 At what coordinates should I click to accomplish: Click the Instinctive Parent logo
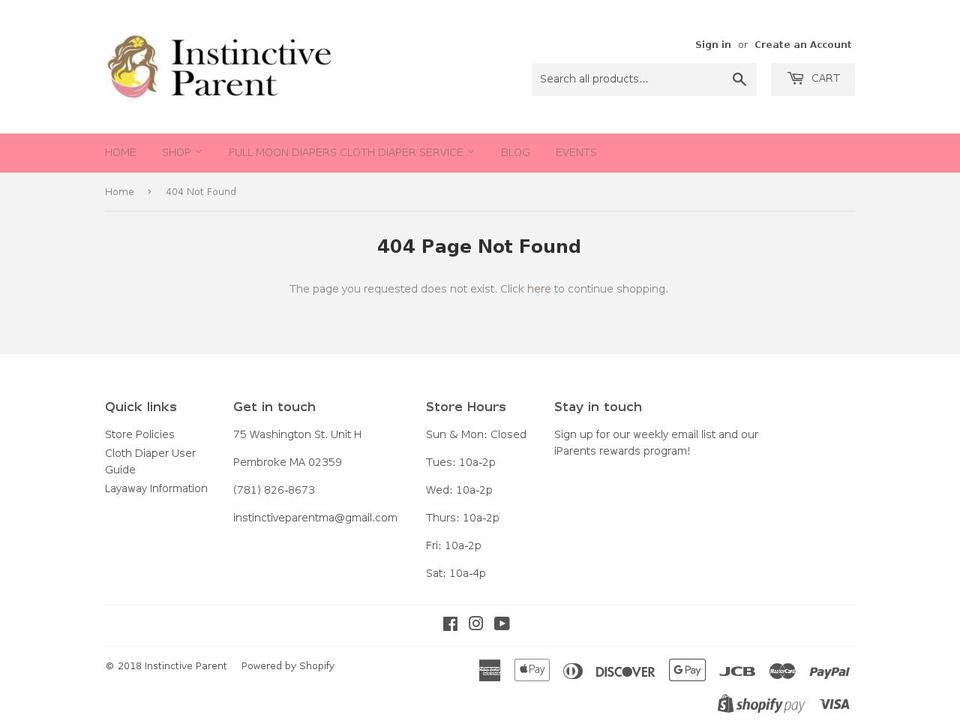coord(219,67)
